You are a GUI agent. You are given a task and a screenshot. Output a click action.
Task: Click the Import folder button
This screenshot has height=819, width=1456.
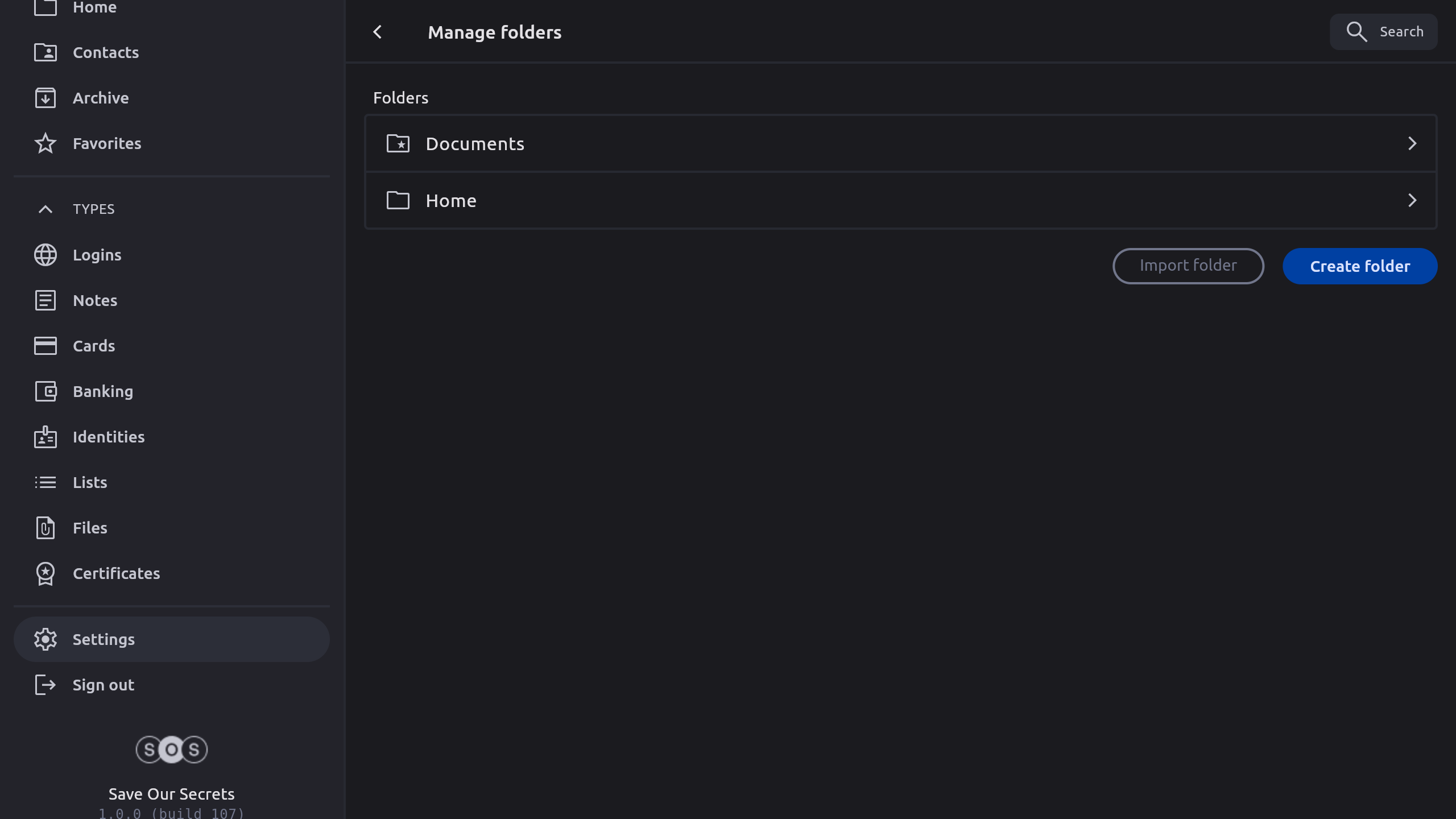click(1188, 266)
